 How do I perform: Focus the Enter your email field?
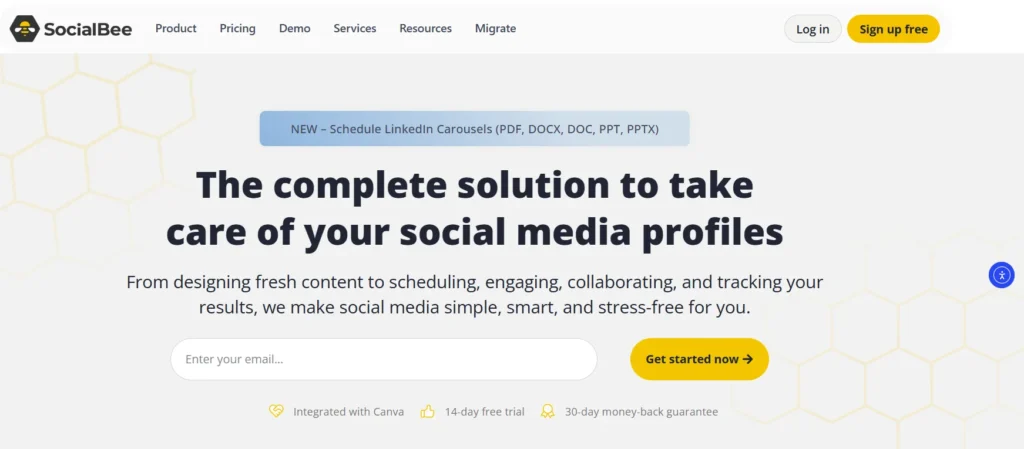pyautogui.click(x=383, y=359)
